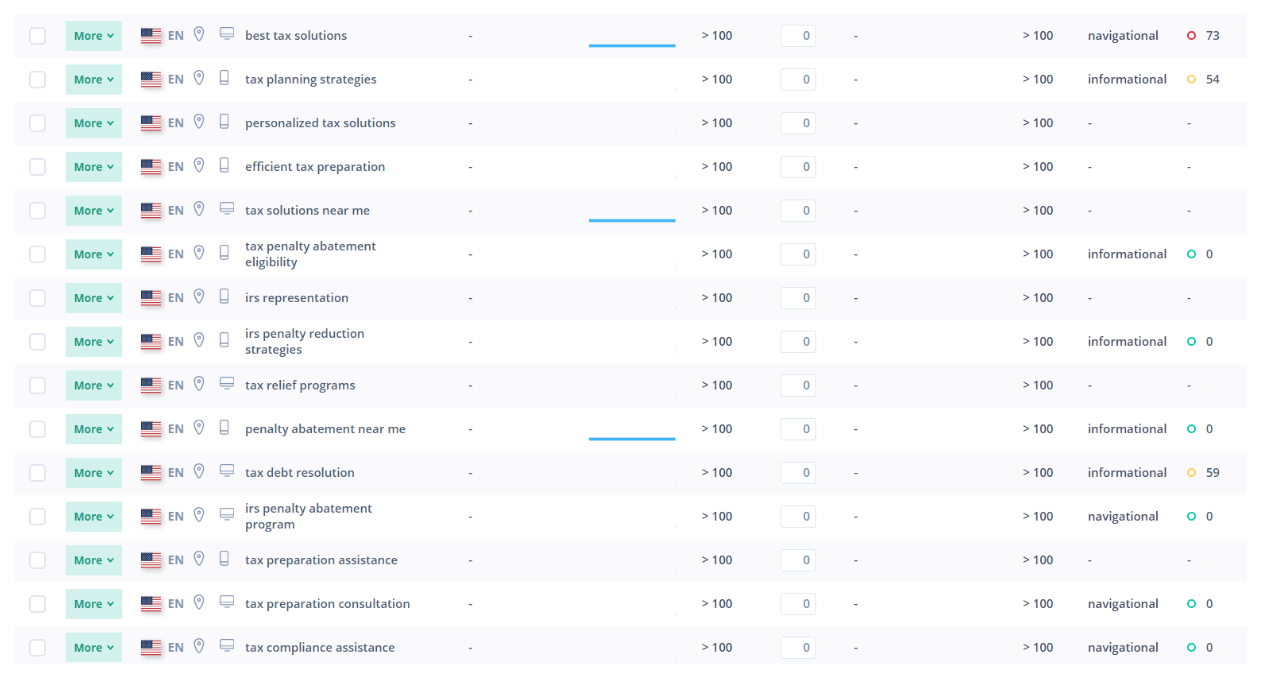This screenshot has width=1282, height=681.
Task: Click location pin in 'irs representation' row
Action: (x=199, y=297)
